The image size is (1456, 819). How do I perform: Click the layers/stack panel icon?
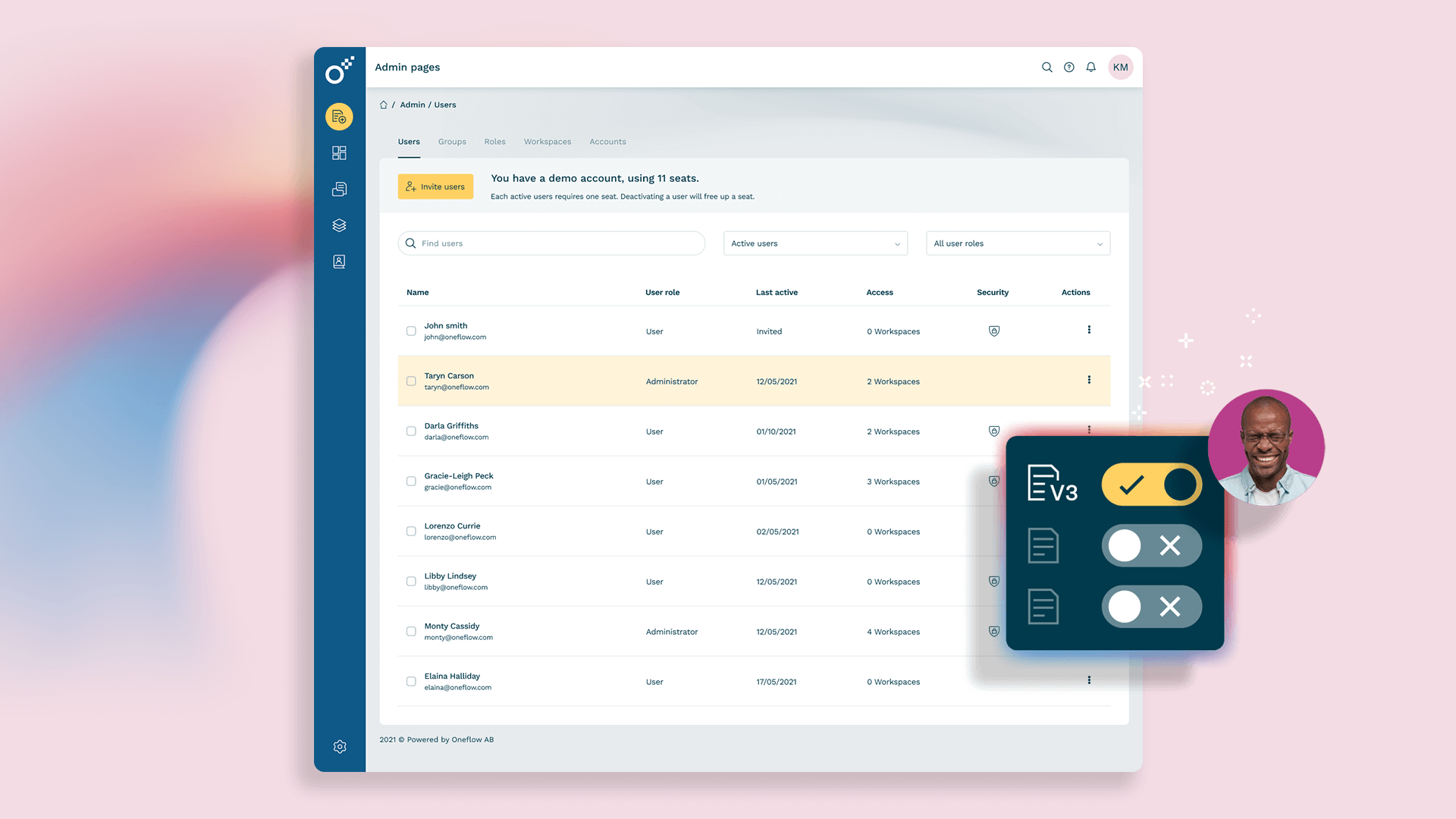pyautogui.click(x=339, y=224)
